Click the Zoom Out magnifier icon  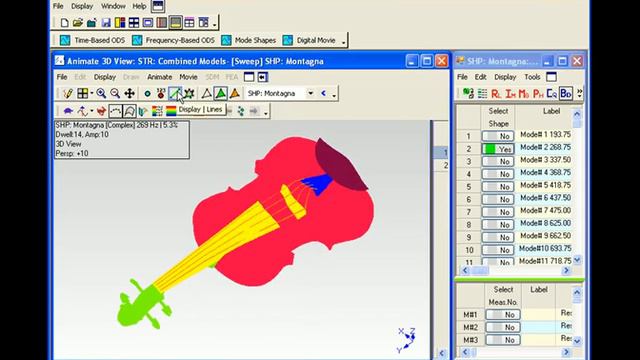(115, 93)
